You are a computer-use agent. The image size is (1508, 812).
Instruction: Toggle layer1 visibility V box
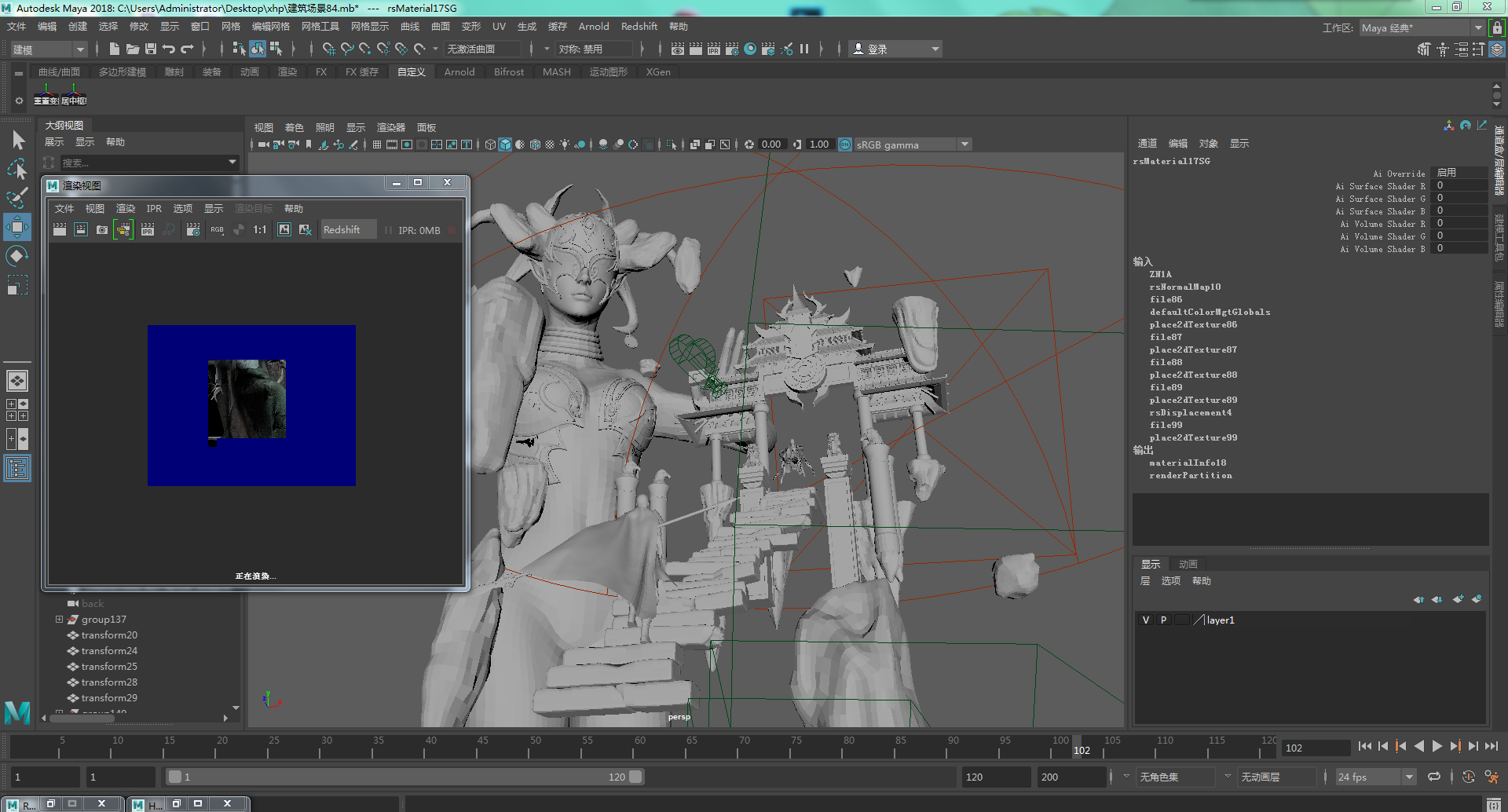(1145, 620)
